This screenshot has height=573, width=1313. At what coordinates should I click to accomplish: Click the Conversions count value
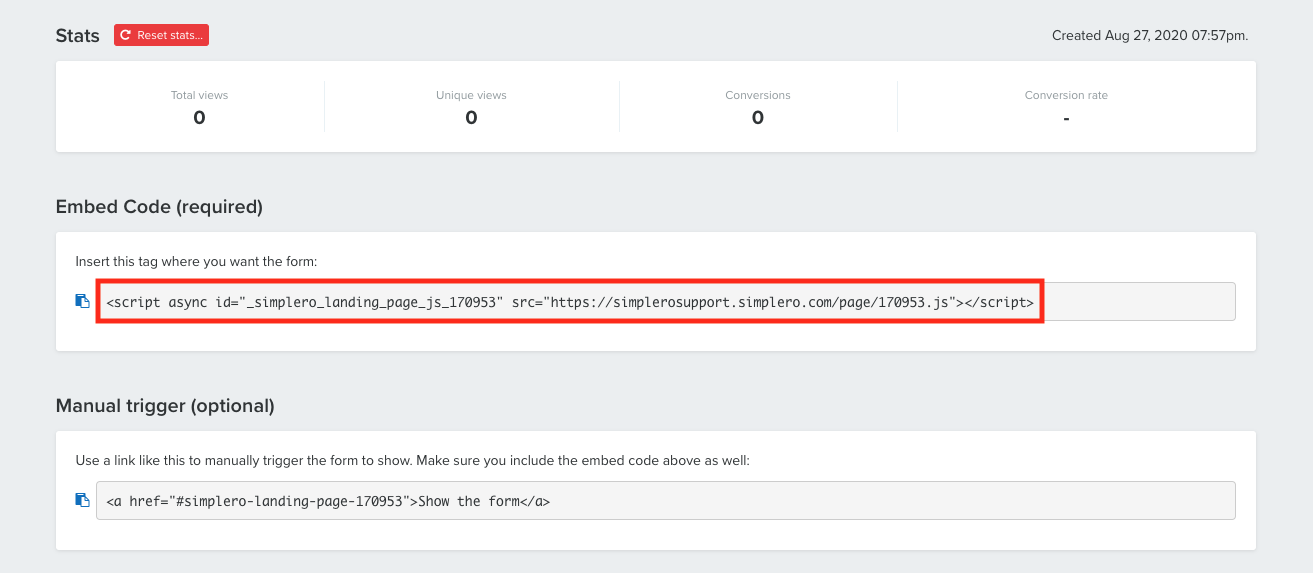pyautogui.click(x=758, y=118)
